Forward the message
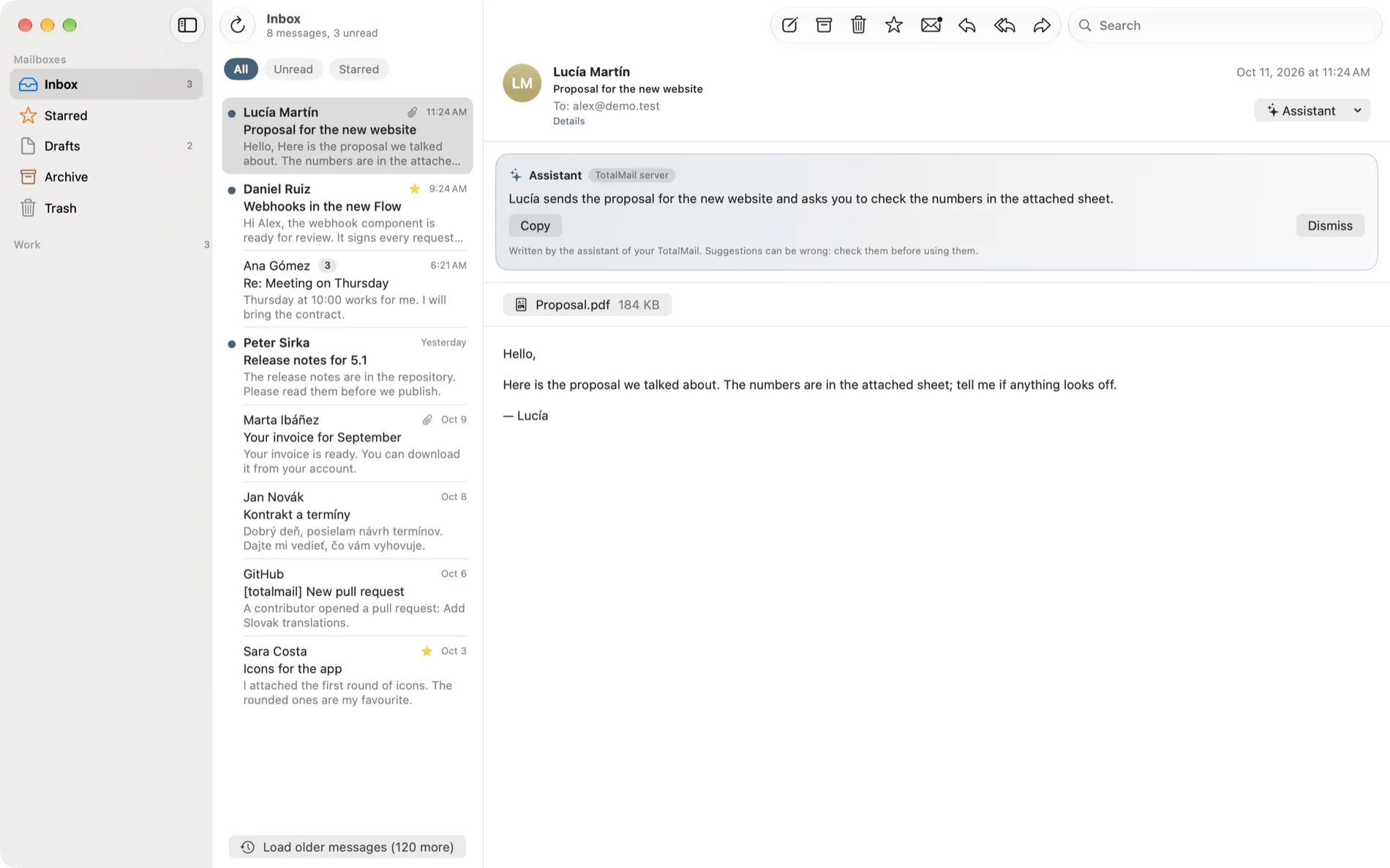The width and height of the screenshot is (1390, 868). point(1042,25)
